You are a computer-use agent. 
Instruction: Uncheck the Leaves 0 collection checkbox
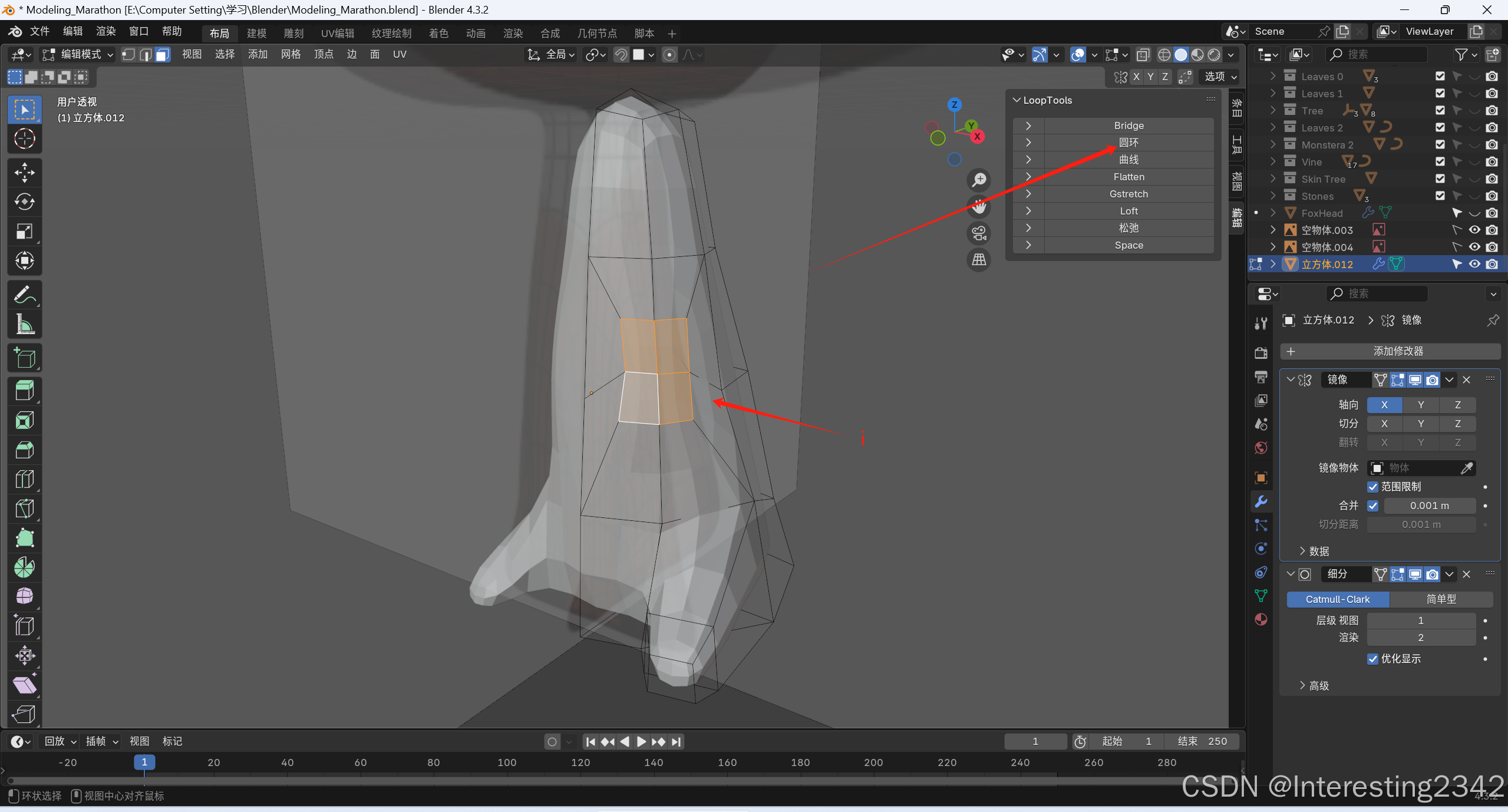pyautogui.click(x=1440, y=76)
